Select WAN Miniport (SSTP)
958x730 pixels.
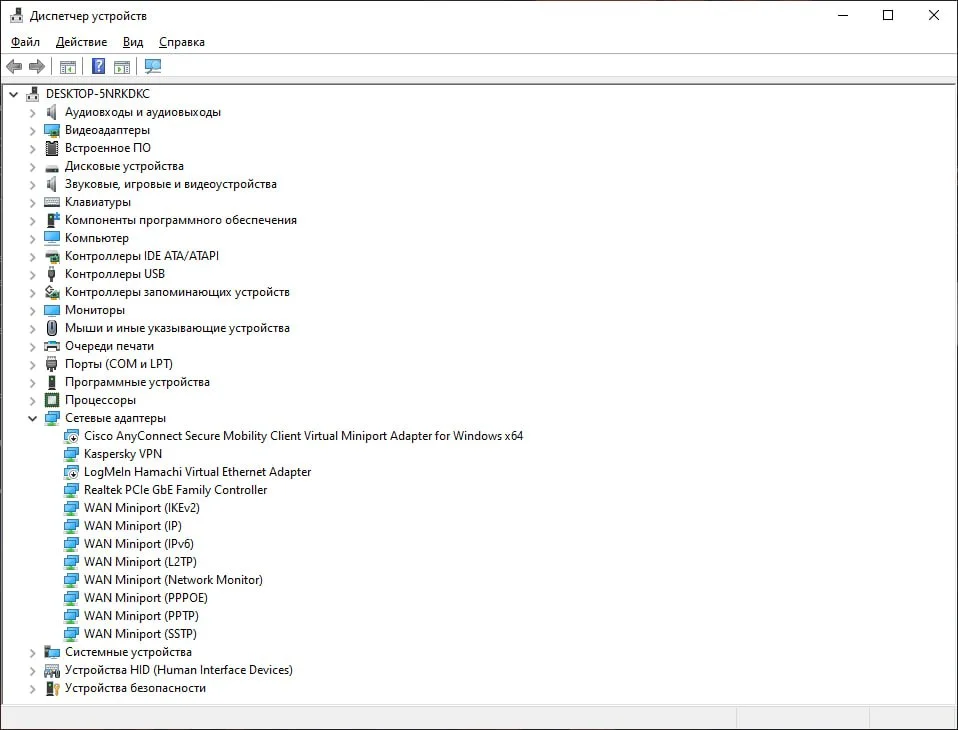coord(141,634)
